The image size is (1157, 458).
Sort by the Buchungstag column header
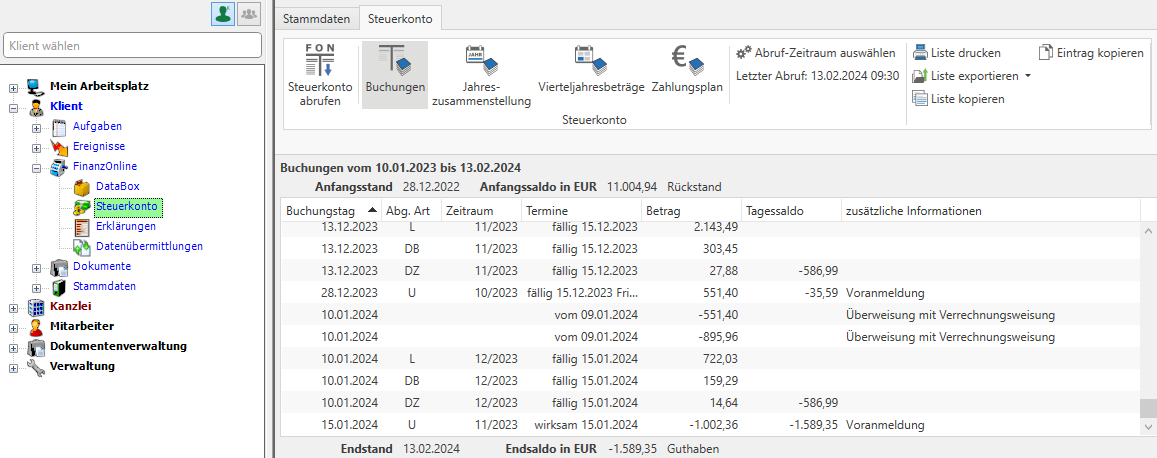coord(320,211)
